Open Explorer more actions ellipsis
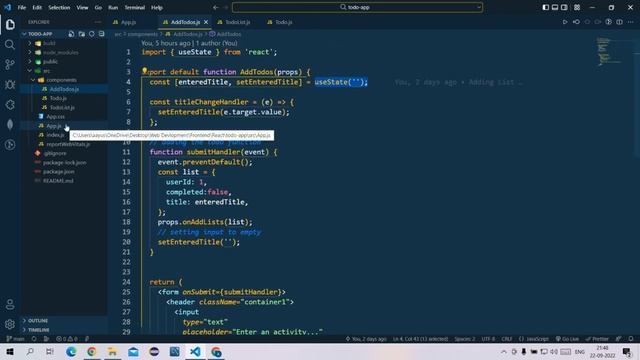Viewport: 640px width, 360px height. [98, 22]
